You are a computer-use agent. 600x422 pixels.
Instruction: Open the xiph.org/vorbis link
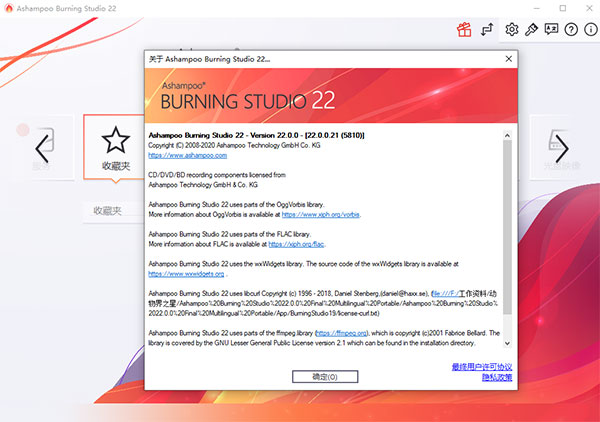[321, 215]
